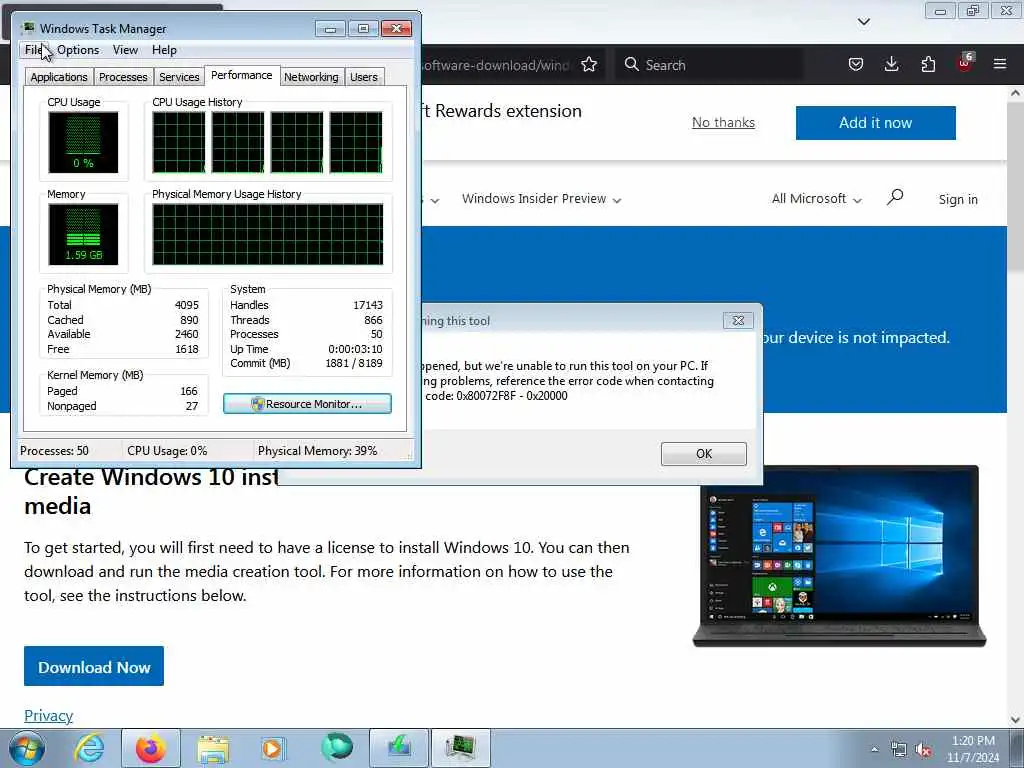Open Windows Media Player from taskbar
Viewport: 1024px width, 768px height.
pos(273,748)
